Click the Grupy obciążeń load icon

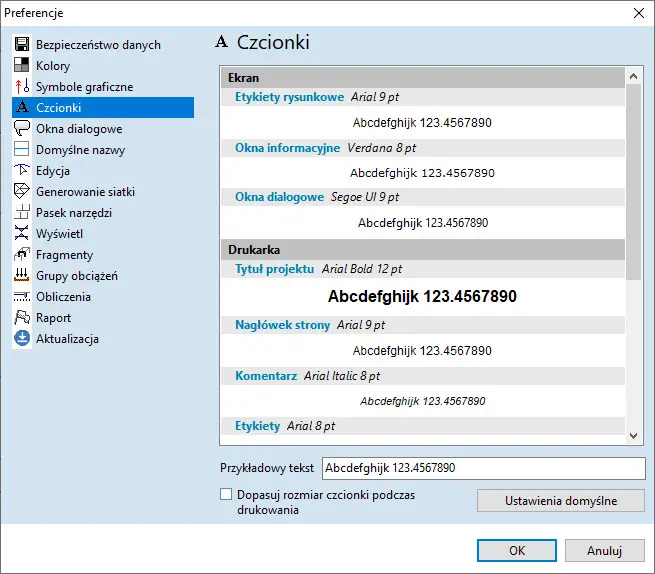(x=22, y=276)
